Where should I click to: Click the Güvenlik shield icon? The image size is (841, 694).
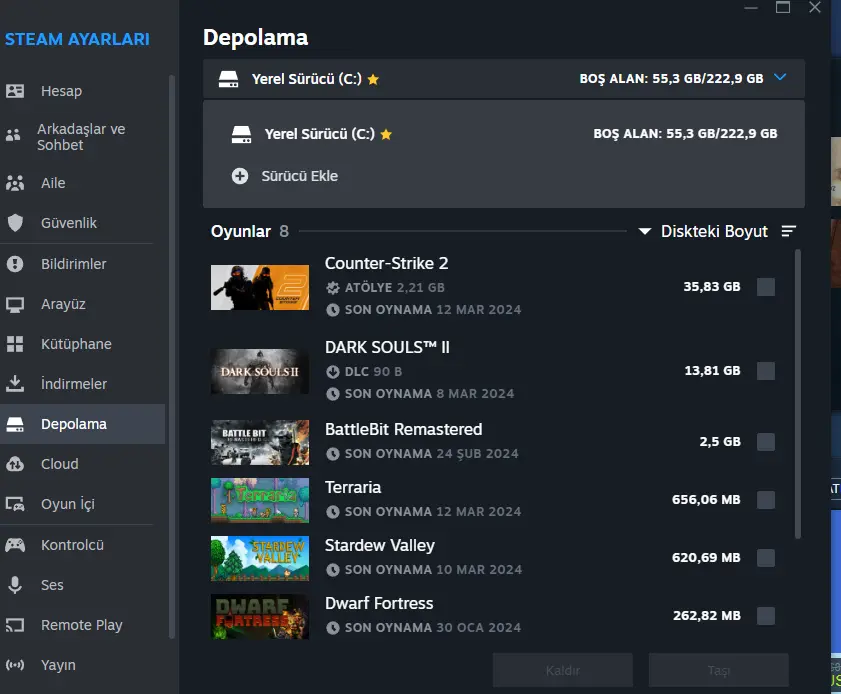tap(15, 223)
